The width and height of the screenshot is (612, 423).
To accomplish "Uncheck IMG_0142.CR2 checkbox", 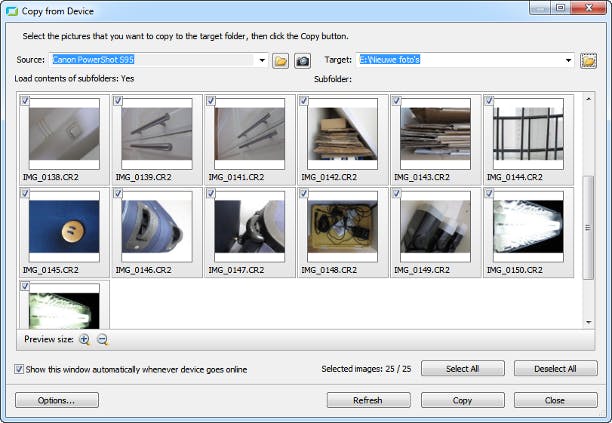I will [x=304, y=101].
